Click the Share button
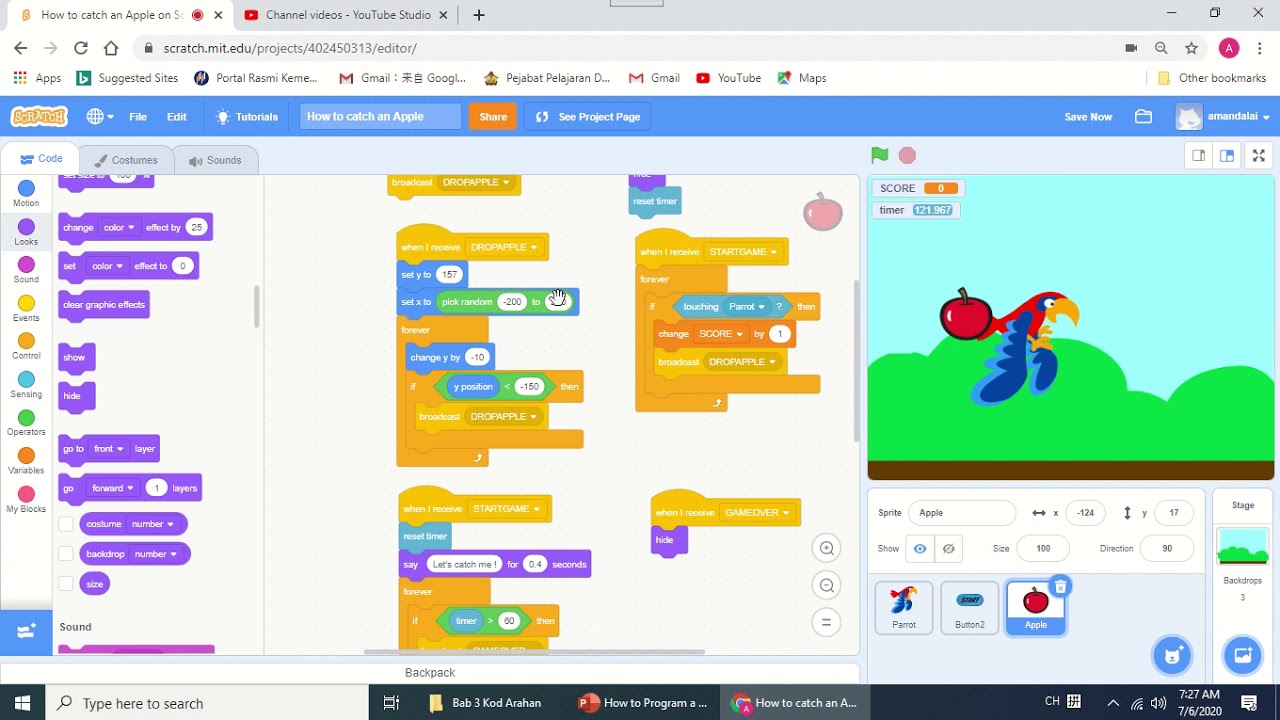The height and width of the screenshot is (720, 1280). [x=493, y=117]
